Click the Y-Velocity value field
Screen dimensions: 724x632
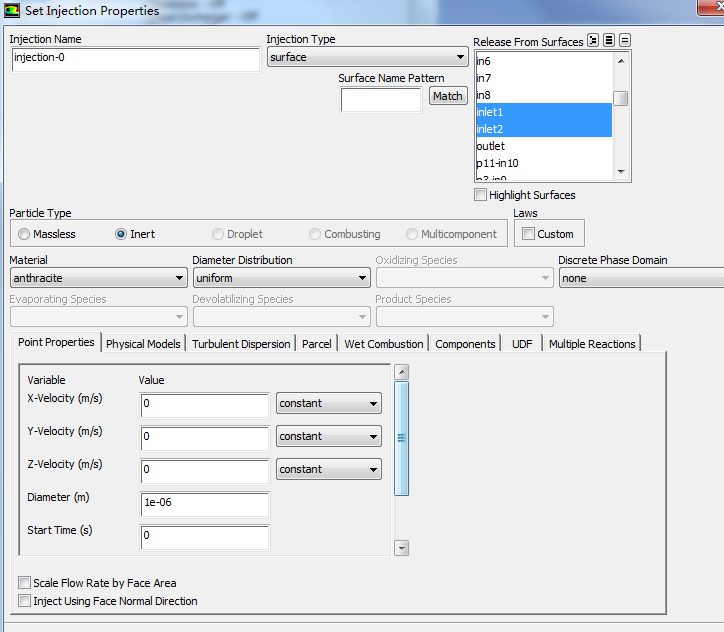205,438
